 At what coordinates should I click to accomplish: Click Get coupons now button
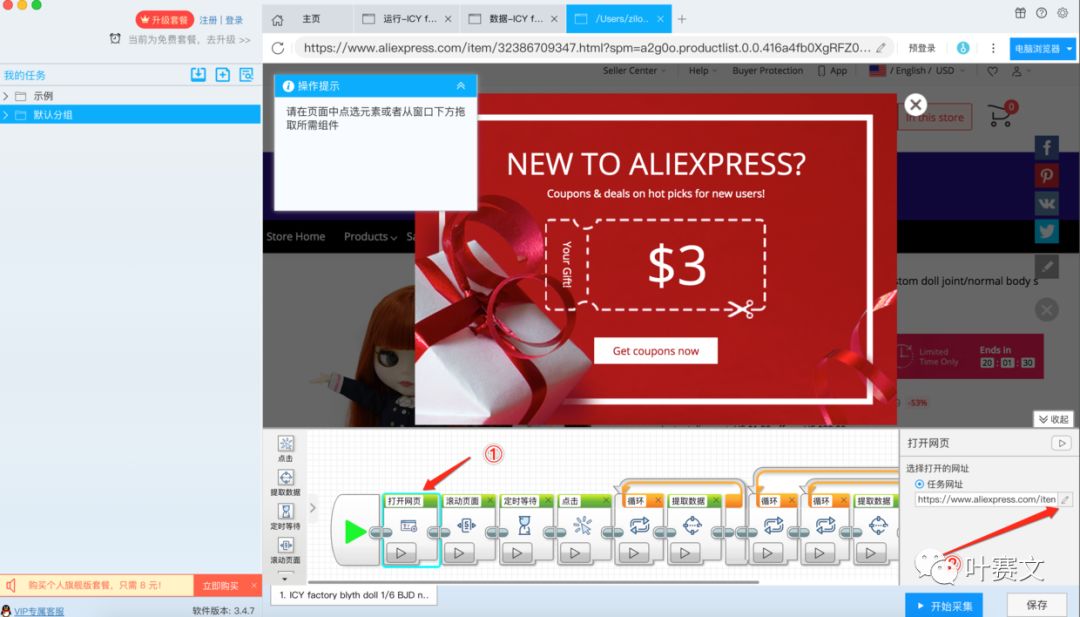click(656, 351)
